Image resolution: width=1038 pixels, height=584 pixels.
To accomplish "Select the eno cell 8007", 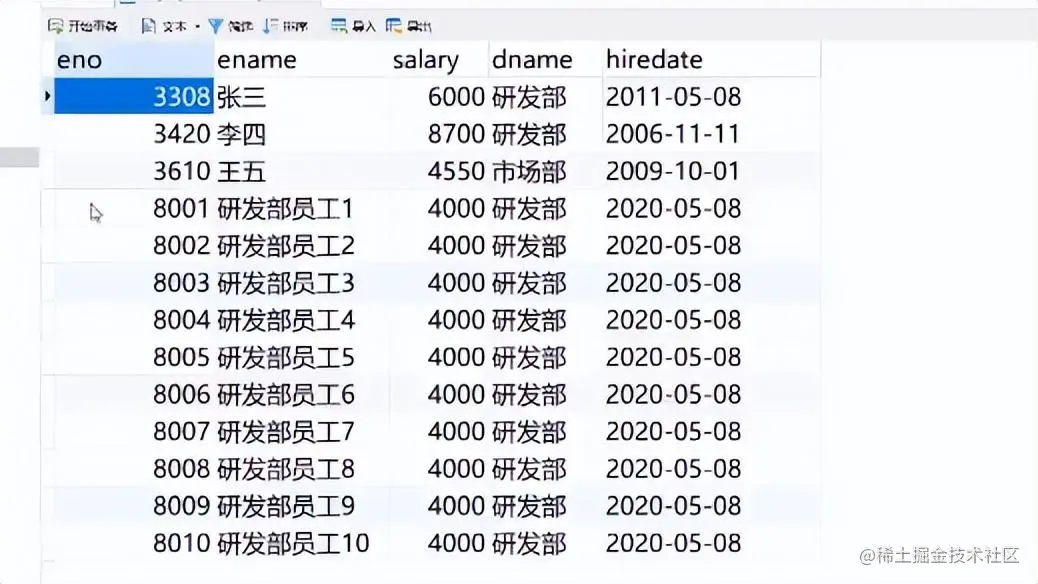I will click(x=134, y=431).
